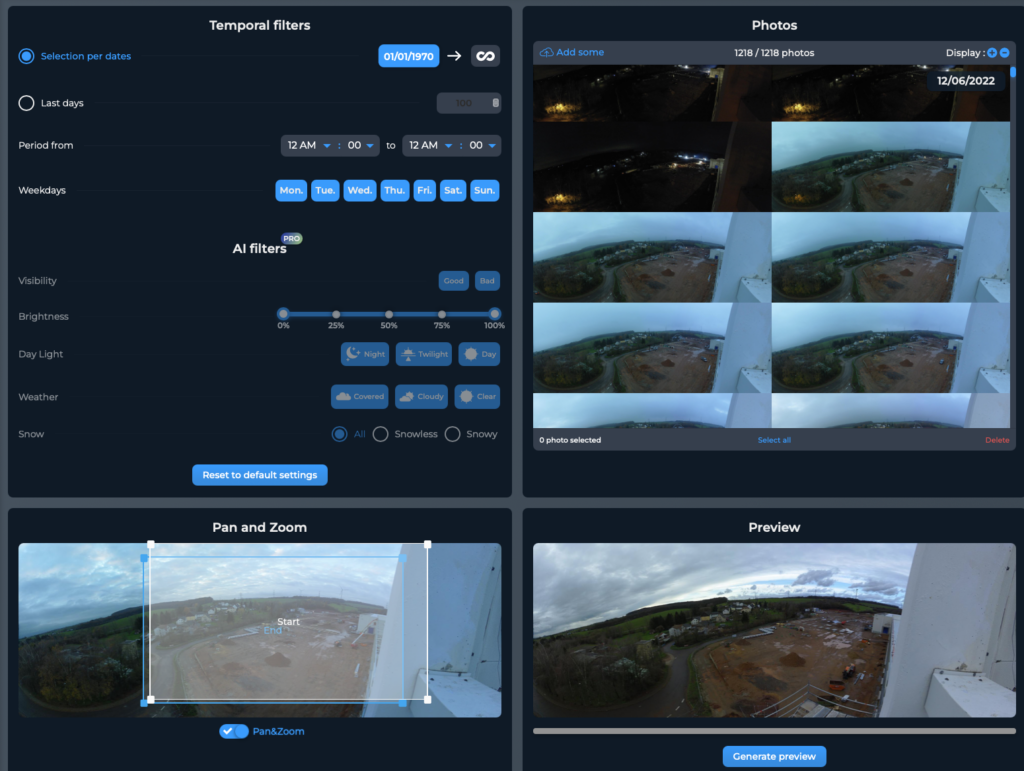The height and width of the screenshot is (771, 1024).
Task: Toggle the Sat. weekday filter
Action: click(x=453, y=190)
